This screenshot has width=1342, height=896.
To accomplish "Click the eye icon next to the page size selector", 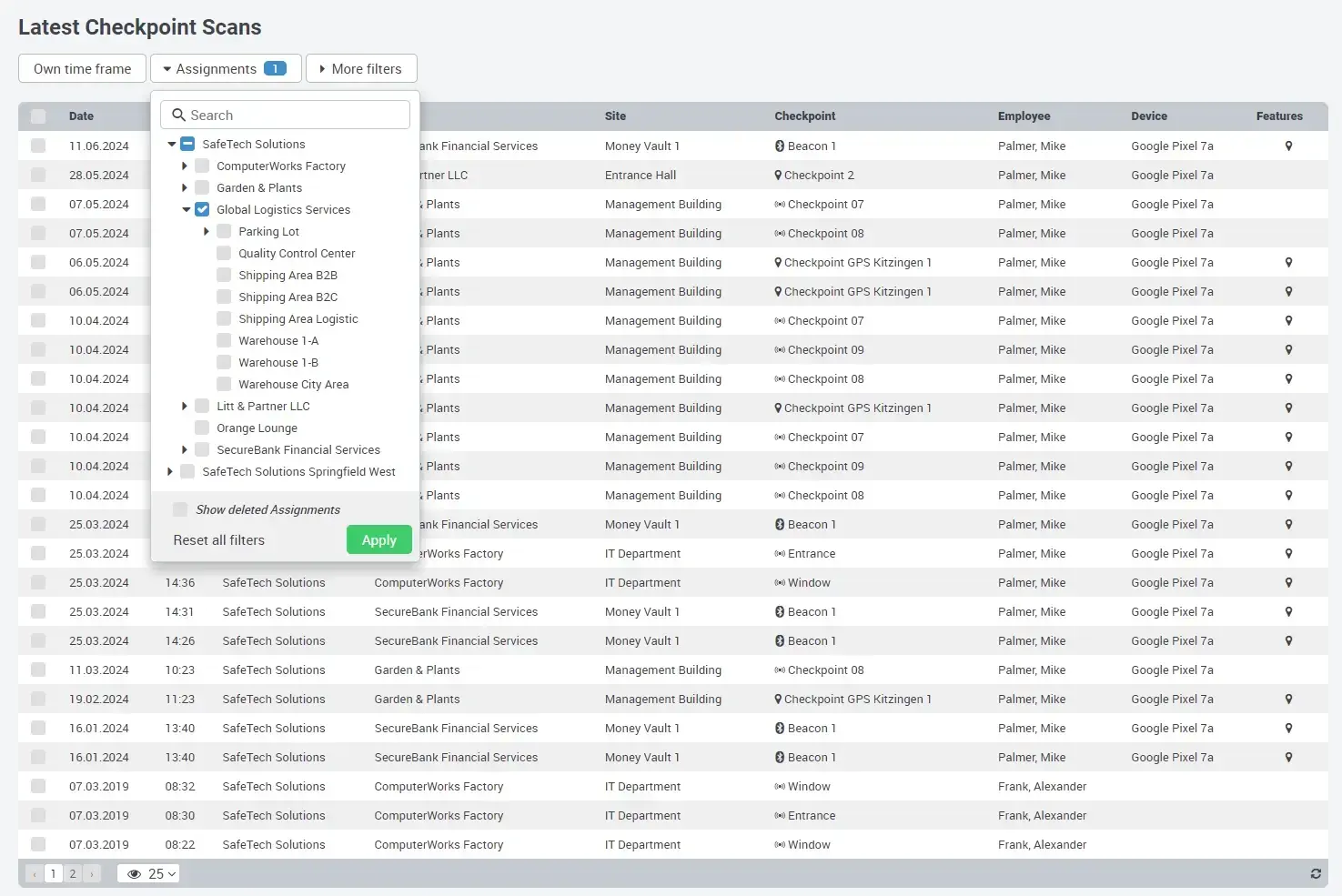I will pos(136,873).
